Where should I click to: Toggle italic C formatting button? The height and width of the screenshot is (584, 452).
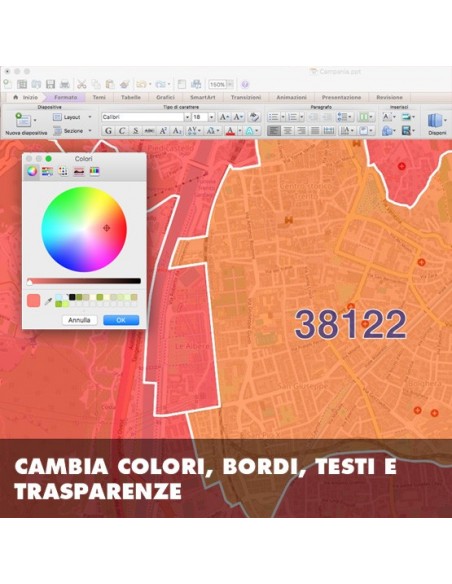pyautogui.click(x=122, y=131)
